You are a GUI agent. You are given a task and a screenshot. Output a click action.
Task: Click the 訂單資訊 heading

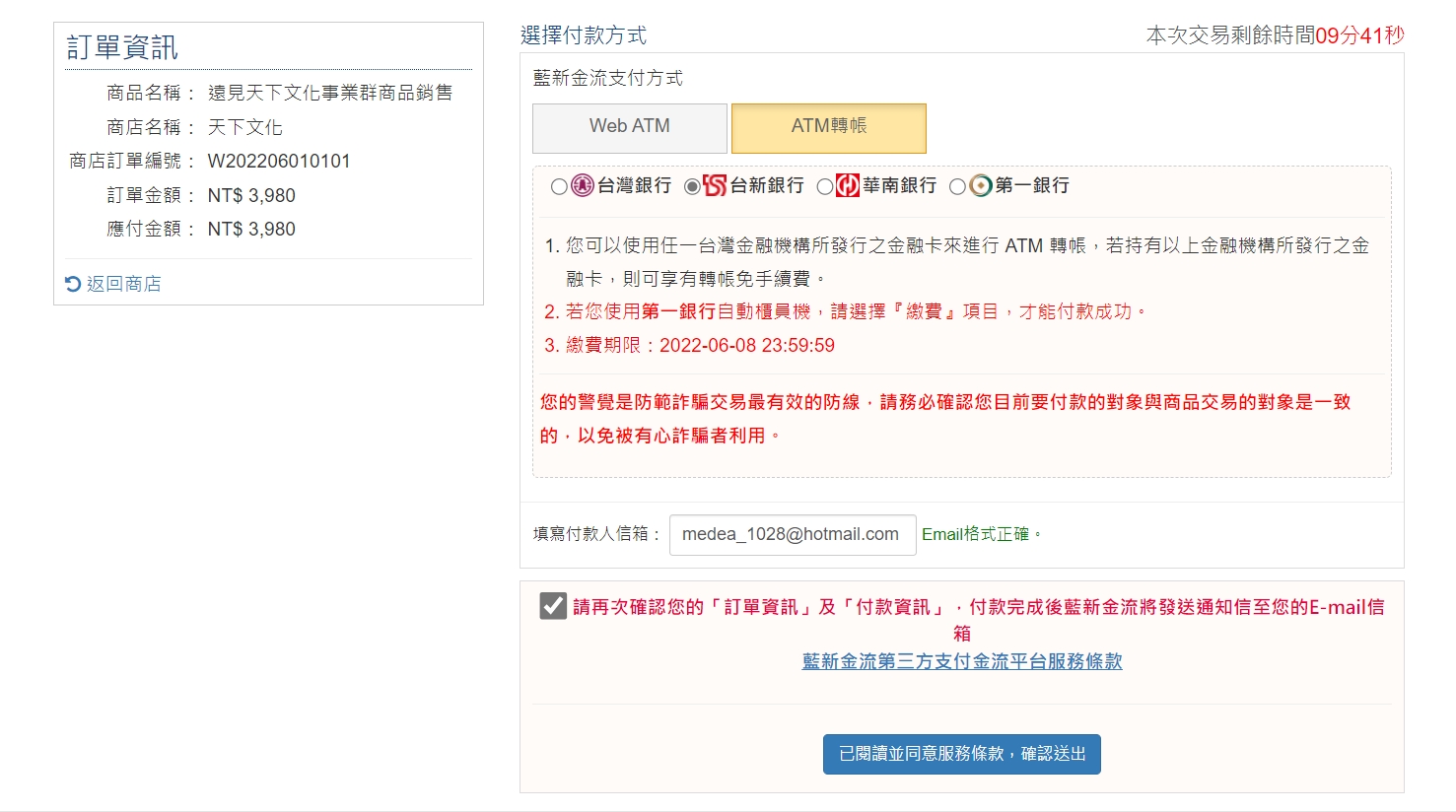pyautogui.click(x=122, y=47)
